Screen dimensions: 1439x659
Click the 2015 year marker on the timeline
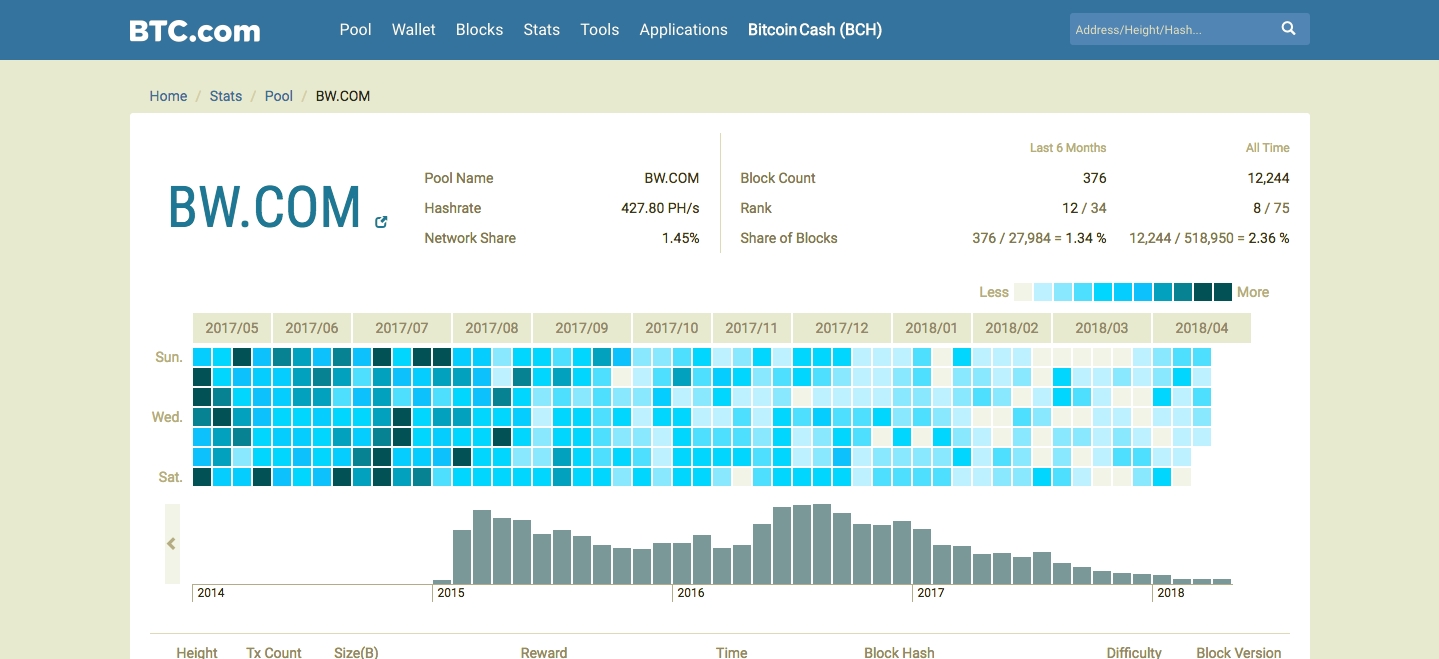tap(451, 593)
